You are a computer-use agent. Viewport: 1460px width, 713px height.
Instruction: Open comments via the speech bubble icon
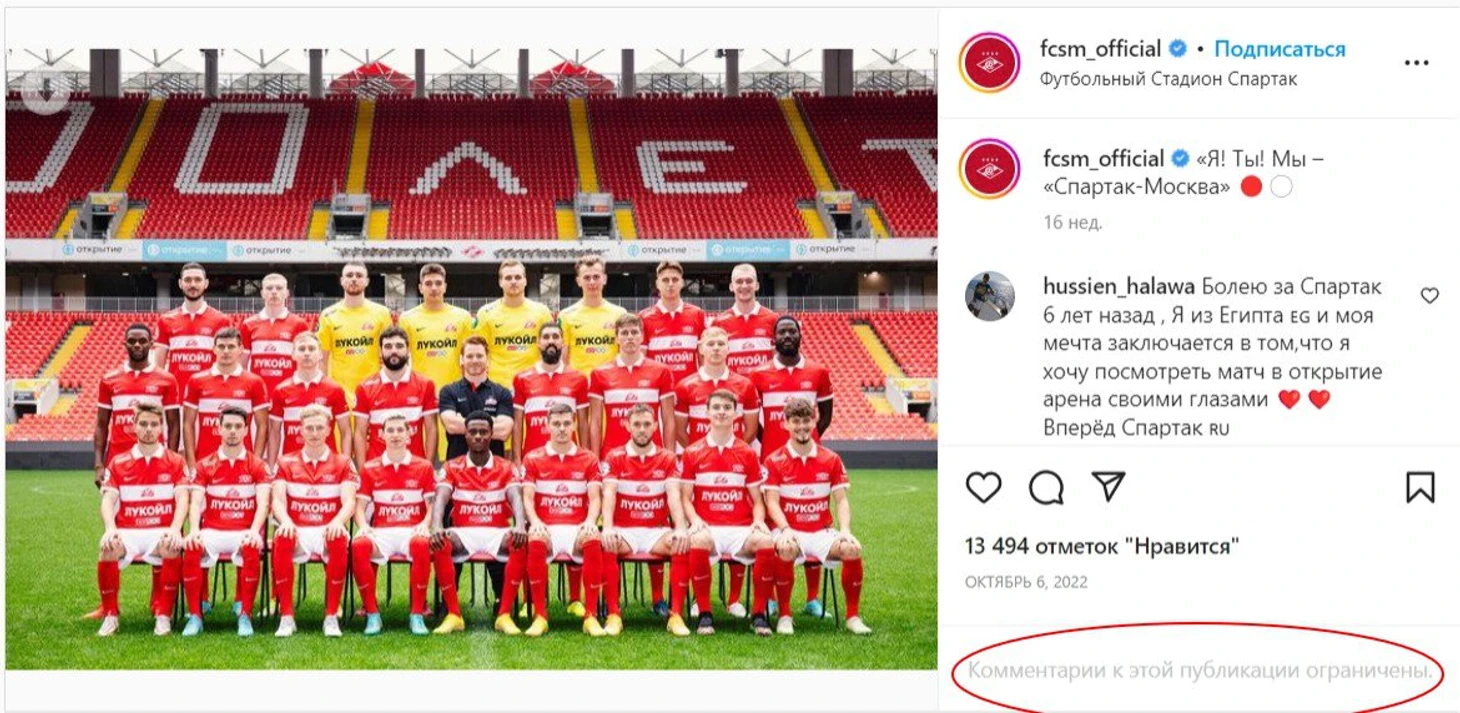1046,487
